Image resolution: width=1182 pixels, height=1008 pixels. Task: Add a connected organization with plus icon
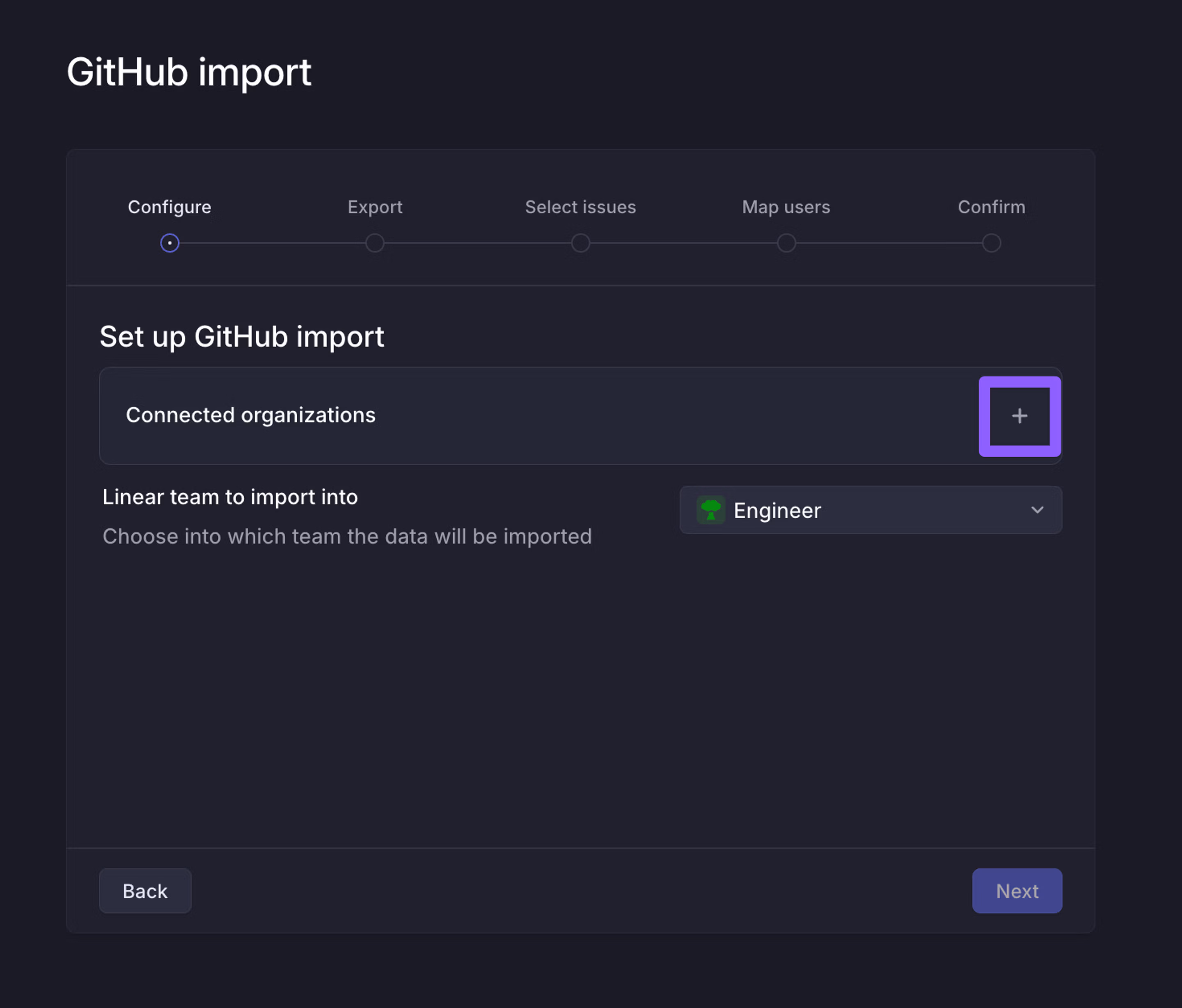point(1019,416)
